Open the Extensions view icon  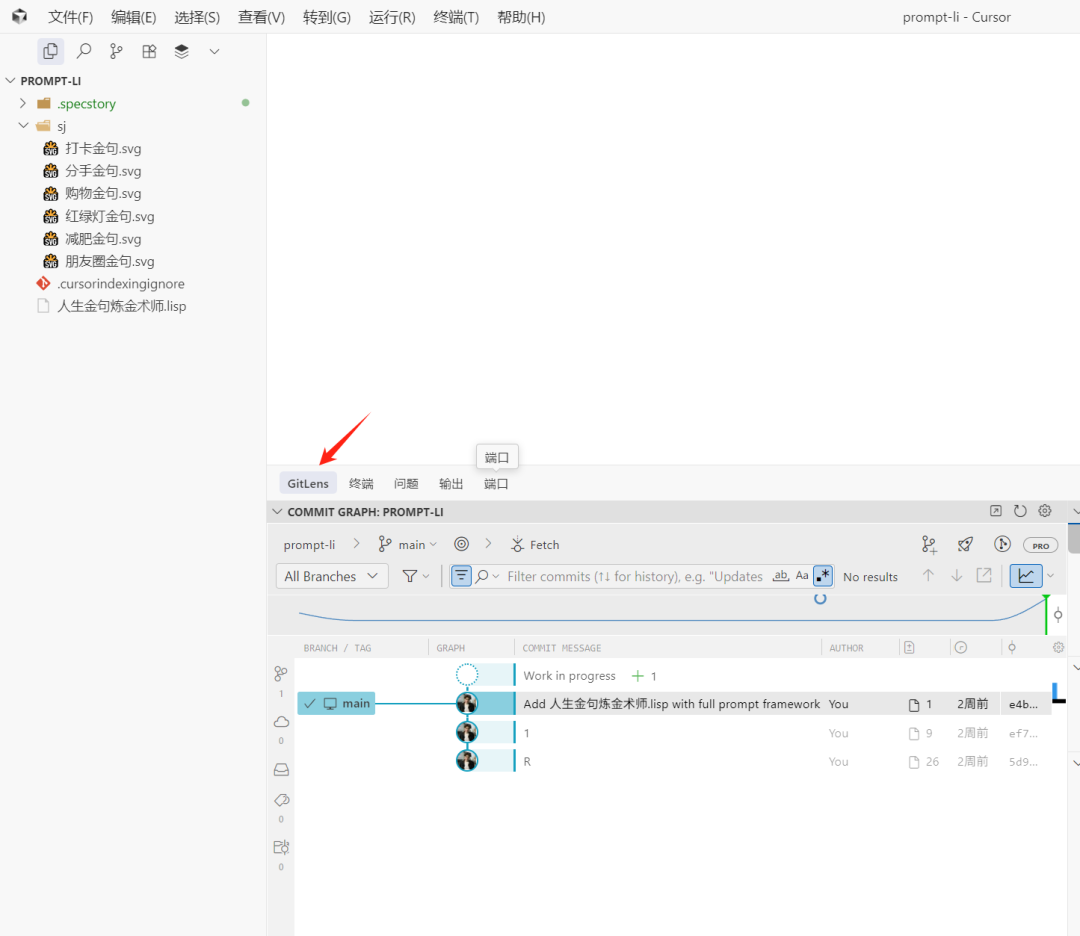click(x=149, y=51)
